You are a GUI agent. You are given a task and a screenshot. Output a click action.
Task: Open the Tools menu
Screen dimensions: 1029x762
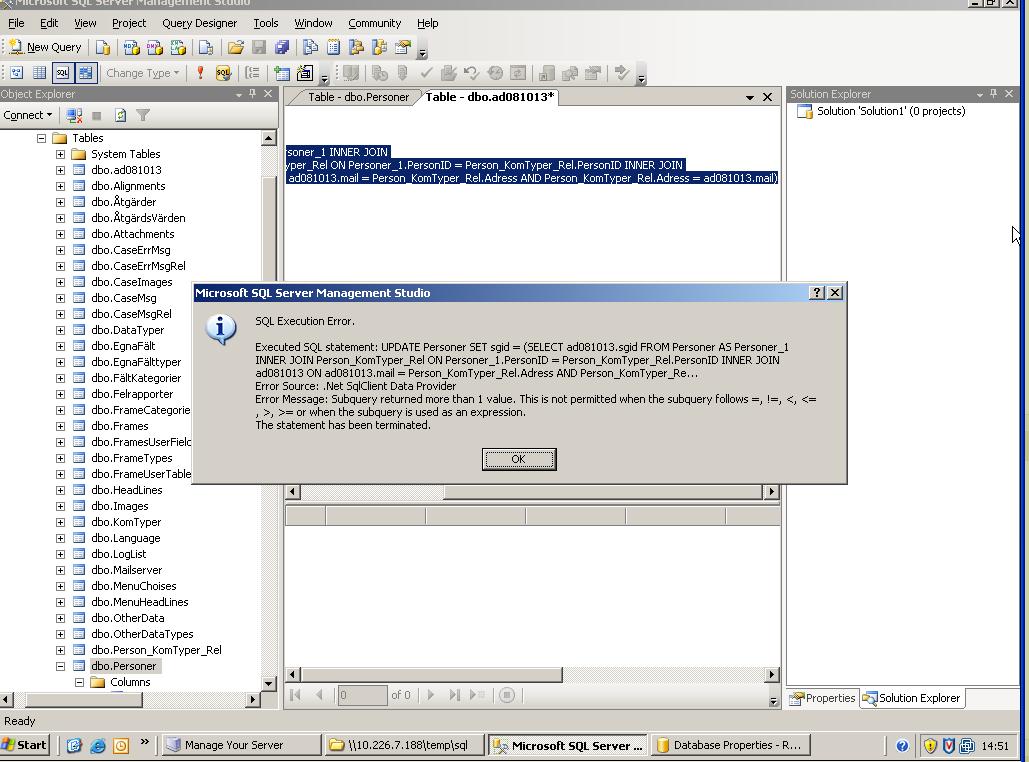click(266, 23)
